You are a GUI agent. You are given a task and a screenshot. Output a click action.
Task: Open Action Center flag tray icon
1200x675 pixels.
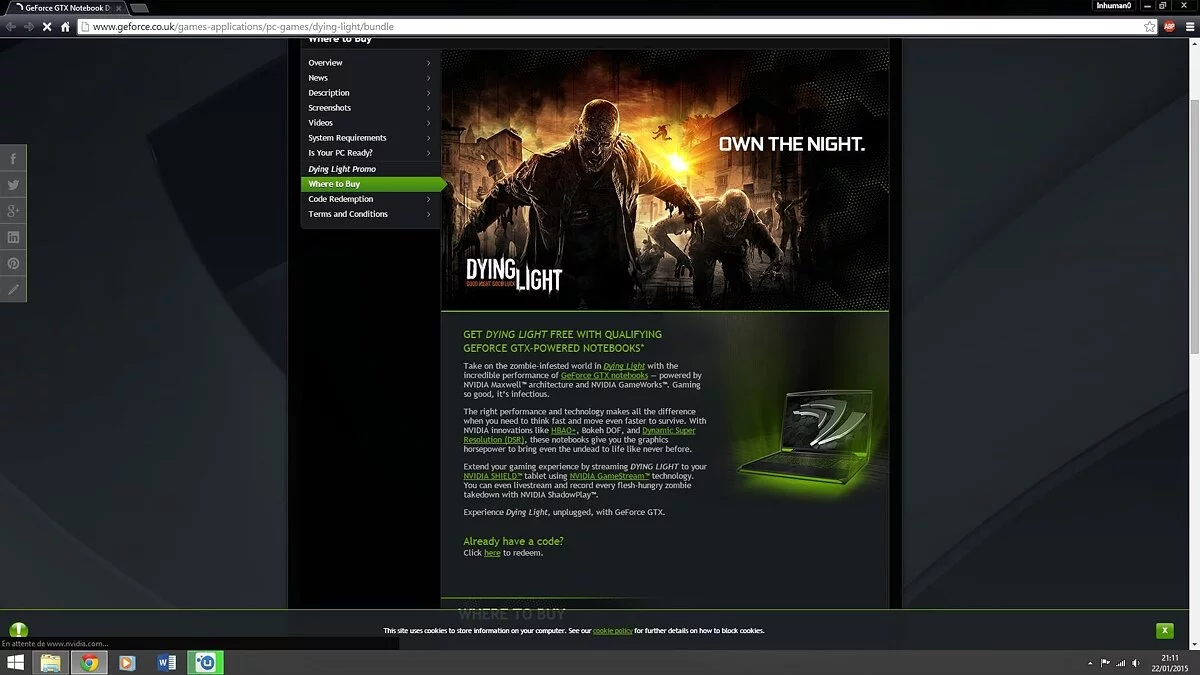pos(1105,663)
